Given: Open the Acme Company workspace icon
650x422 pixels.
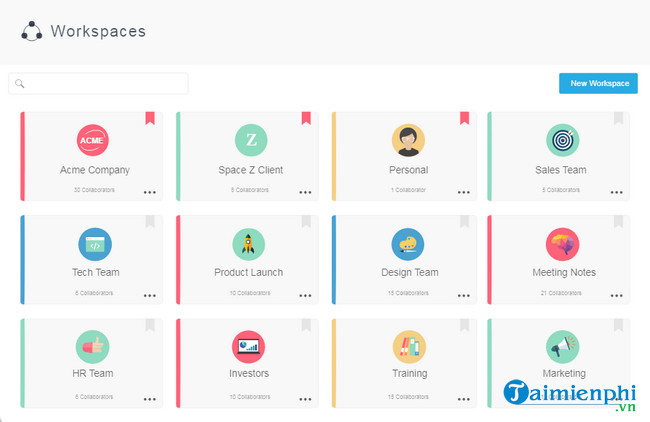Looking at the screenshot, I should (x=94, y=140).
